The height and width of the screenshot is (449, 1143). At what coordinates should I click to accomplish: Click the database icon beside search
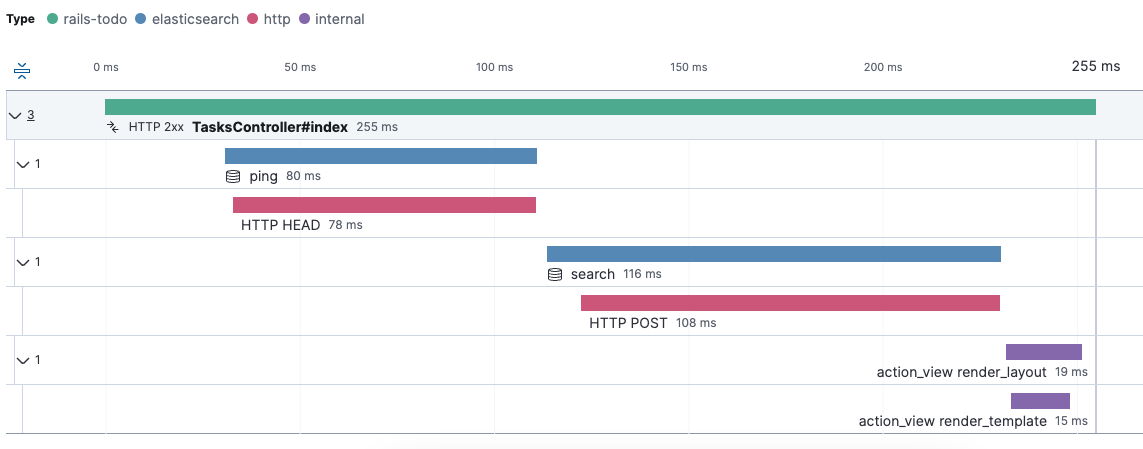click(x=555, y=274)
